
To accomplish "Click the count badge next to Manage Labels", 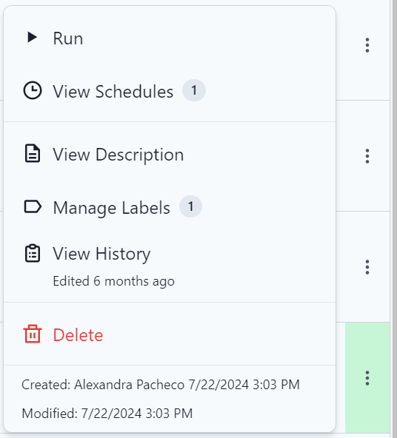I will (191, 206).
